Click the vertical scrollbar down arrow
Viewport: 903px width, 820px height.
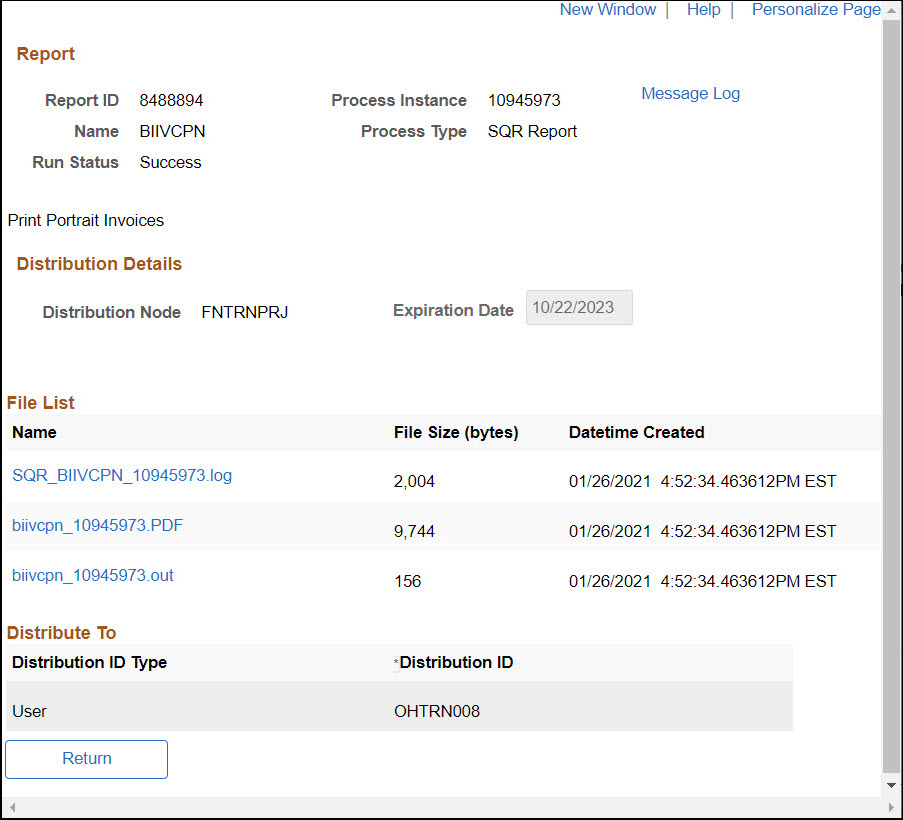(x=891, y=786)
